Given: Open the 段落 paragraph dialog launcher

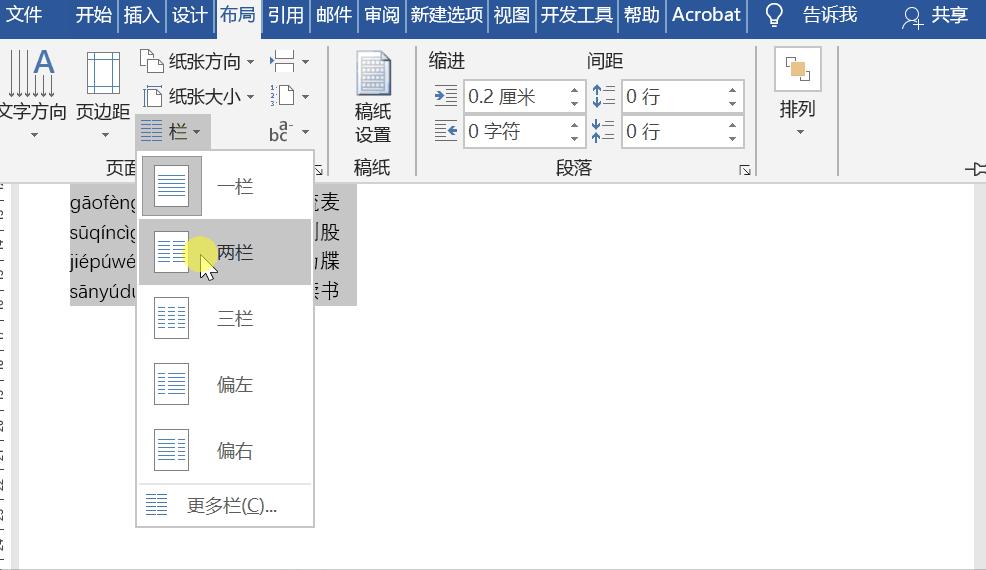Looking at the screenshot, I should [x=745, y=170].
